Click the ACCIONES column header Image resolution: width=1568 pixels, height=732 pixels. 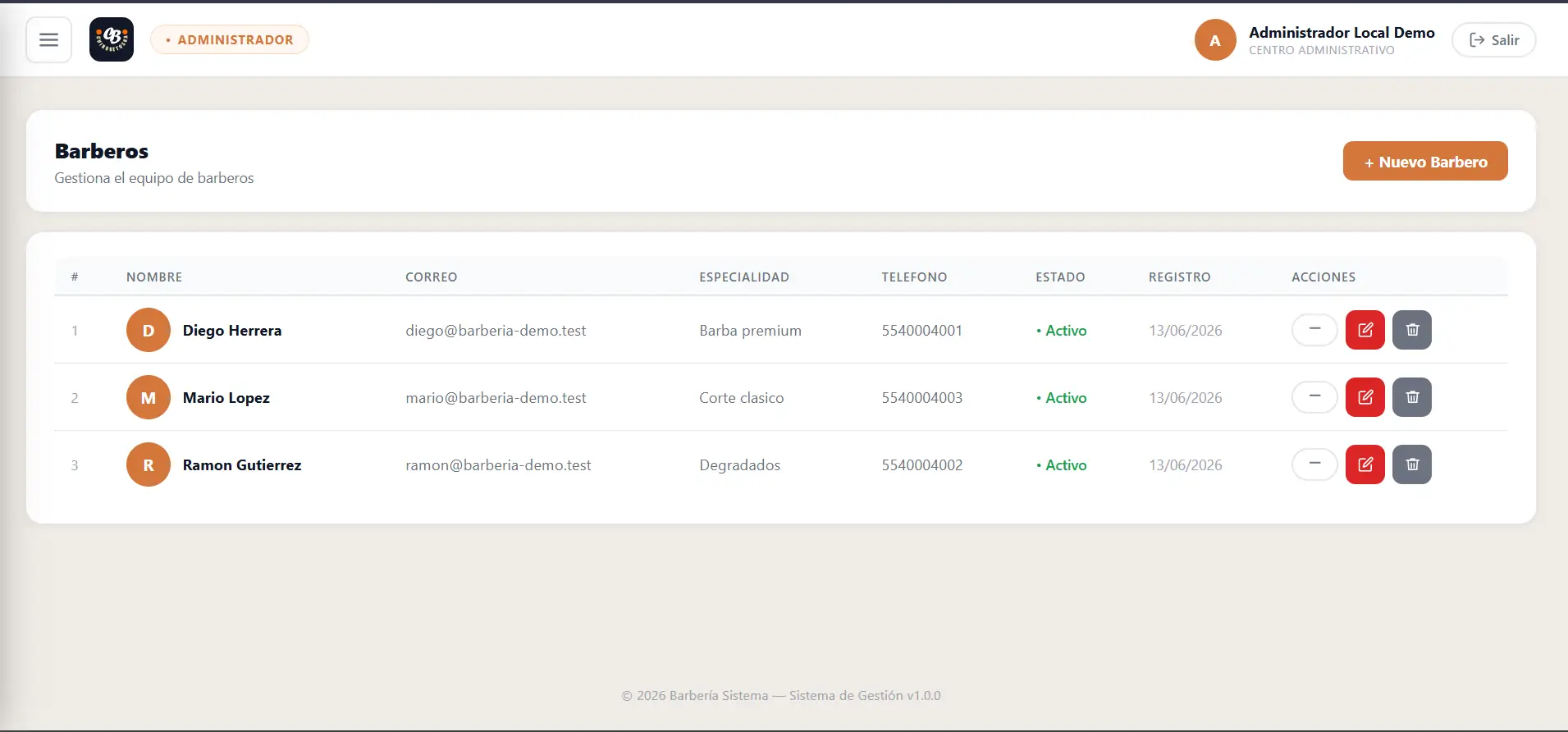pyautogui.click(x=1323, y=277)
